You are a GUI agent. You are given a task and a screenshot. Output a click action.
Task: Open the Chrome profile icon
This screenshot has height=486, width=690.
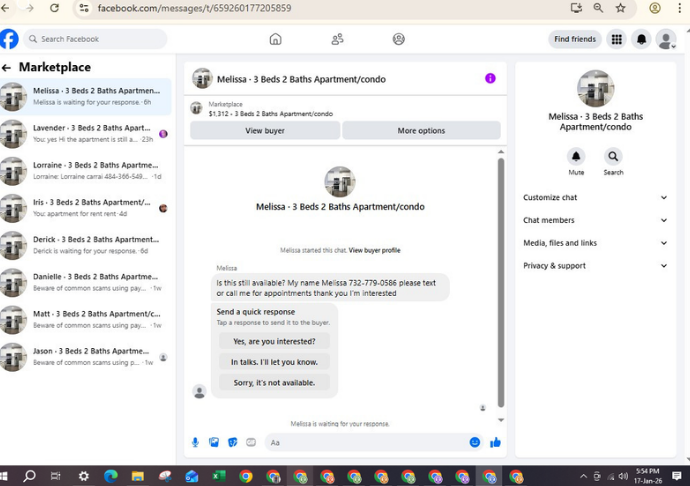[x=655, y=8]
